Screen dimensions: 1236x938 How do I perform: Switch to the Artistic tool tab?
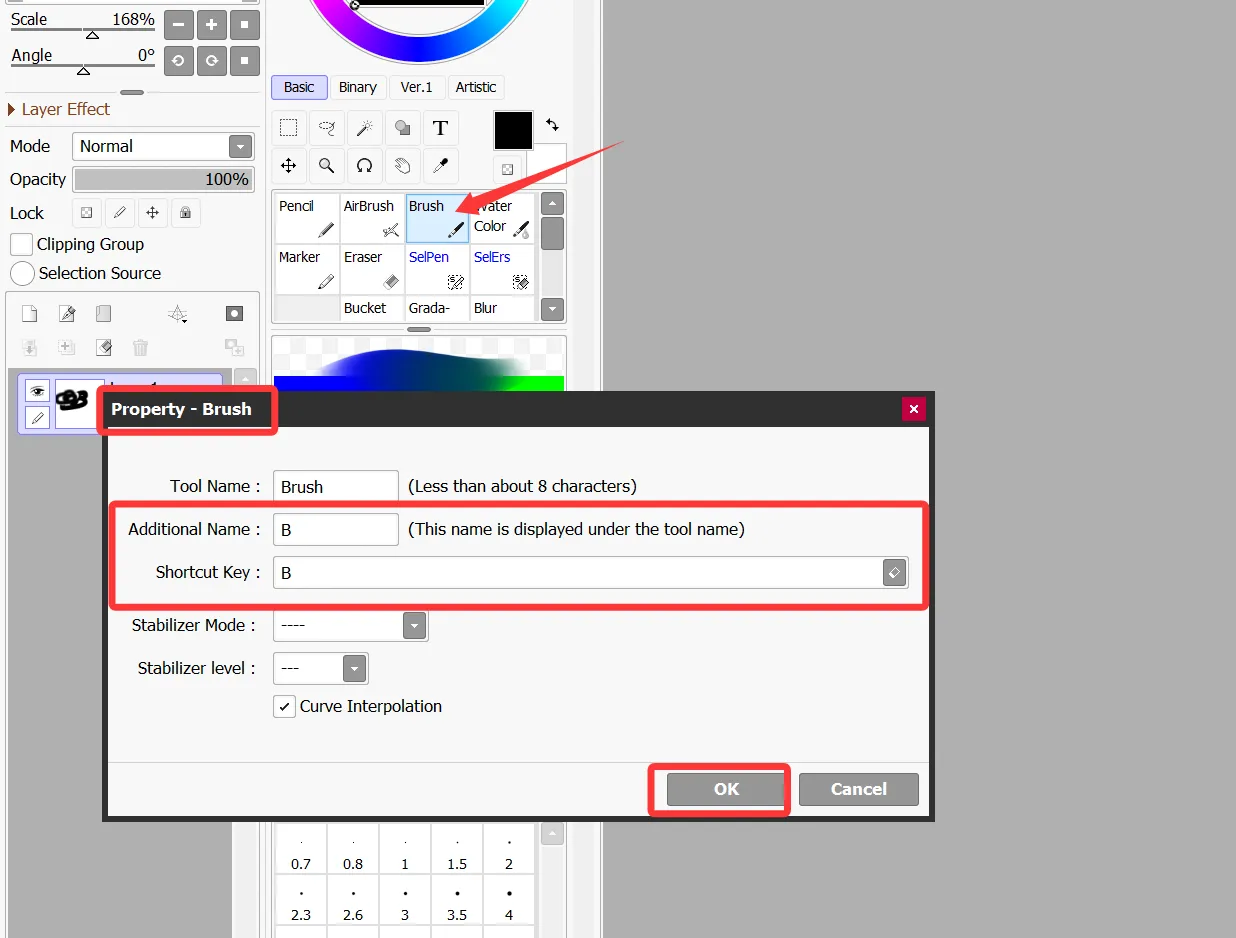click(476, 87)
